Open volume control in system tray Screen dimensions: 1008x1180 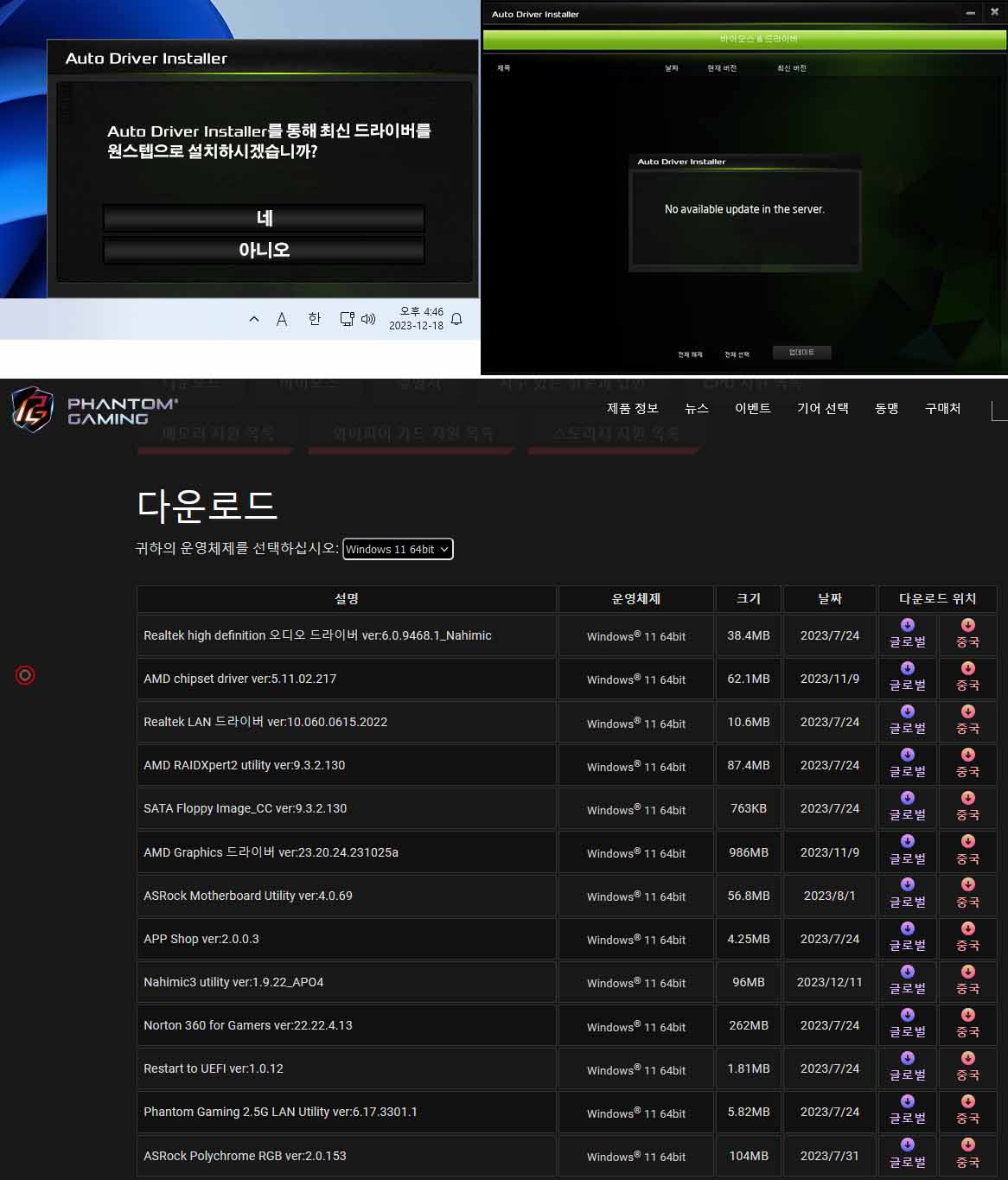[368, 319]
